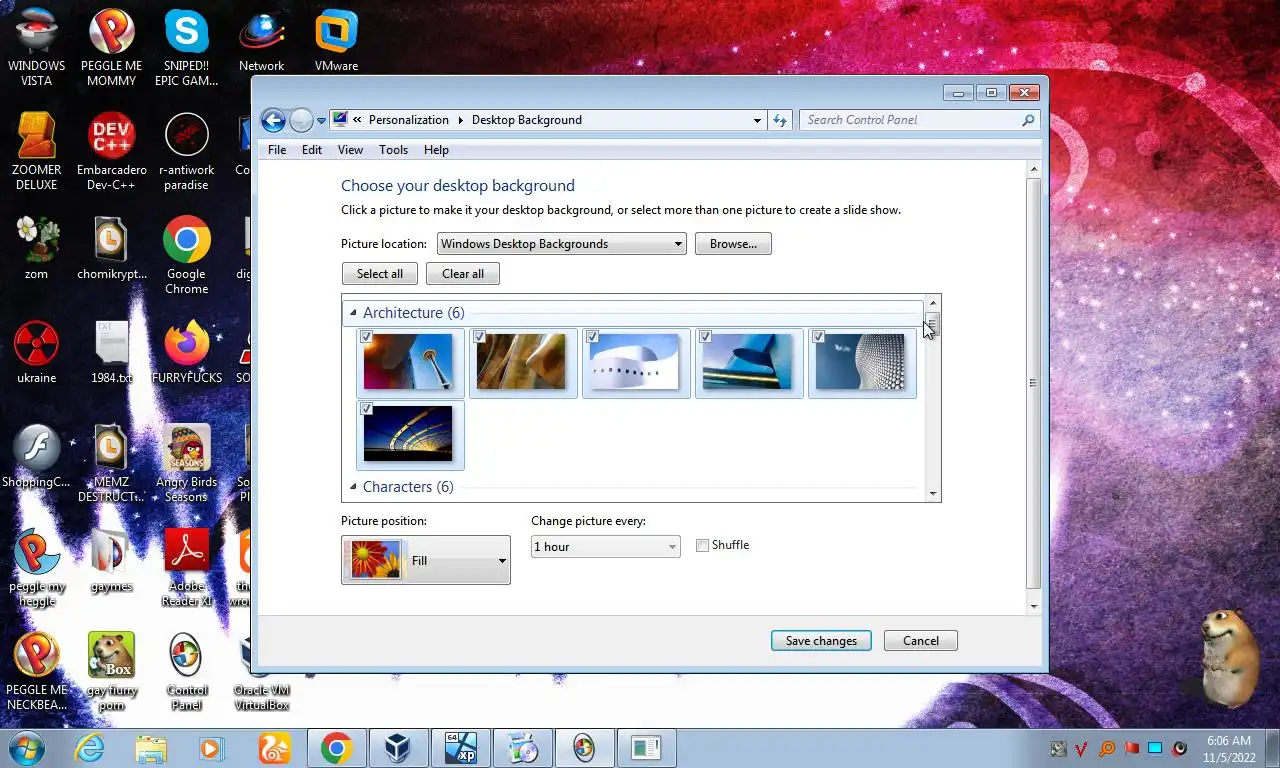
Task: Select the ukraine radiation-symbol desktop icon
Action: point(36,351)
